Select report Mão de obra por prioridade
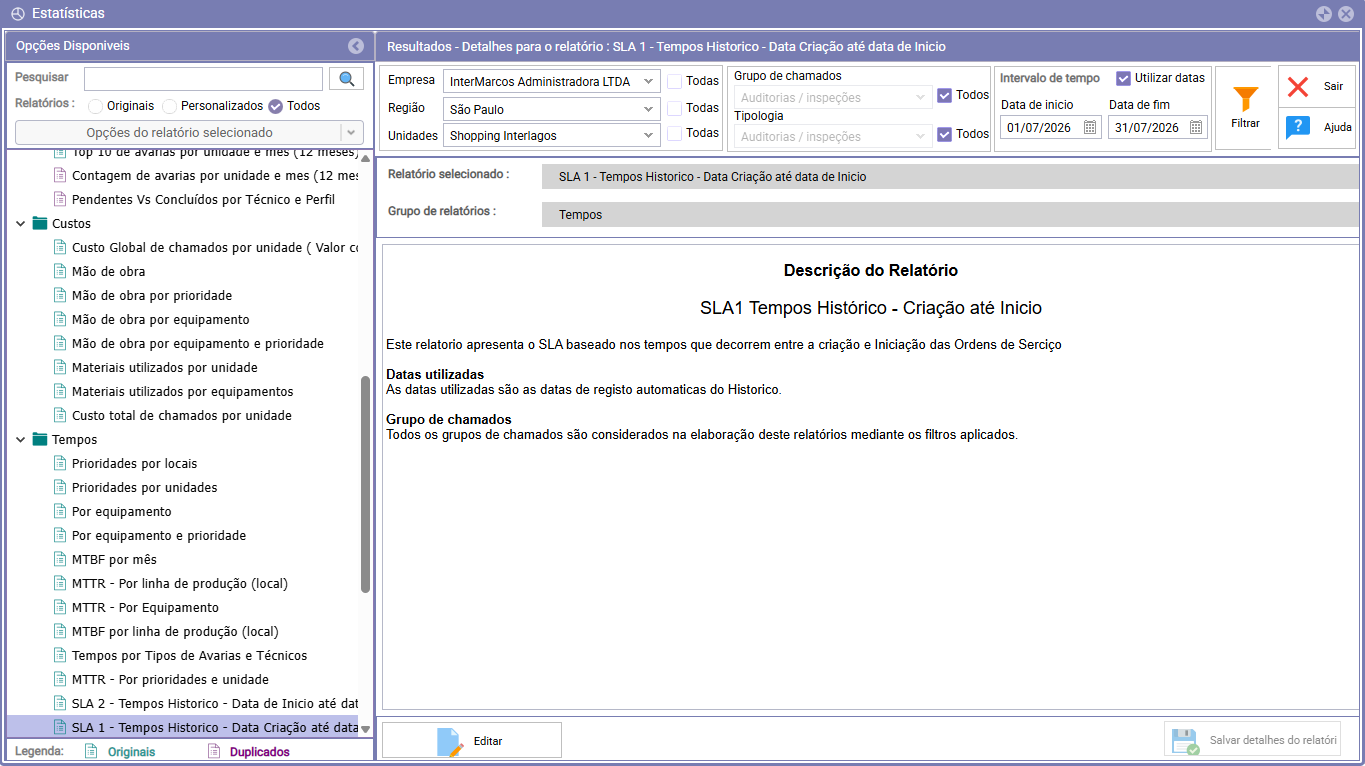 tap(152, 295)
